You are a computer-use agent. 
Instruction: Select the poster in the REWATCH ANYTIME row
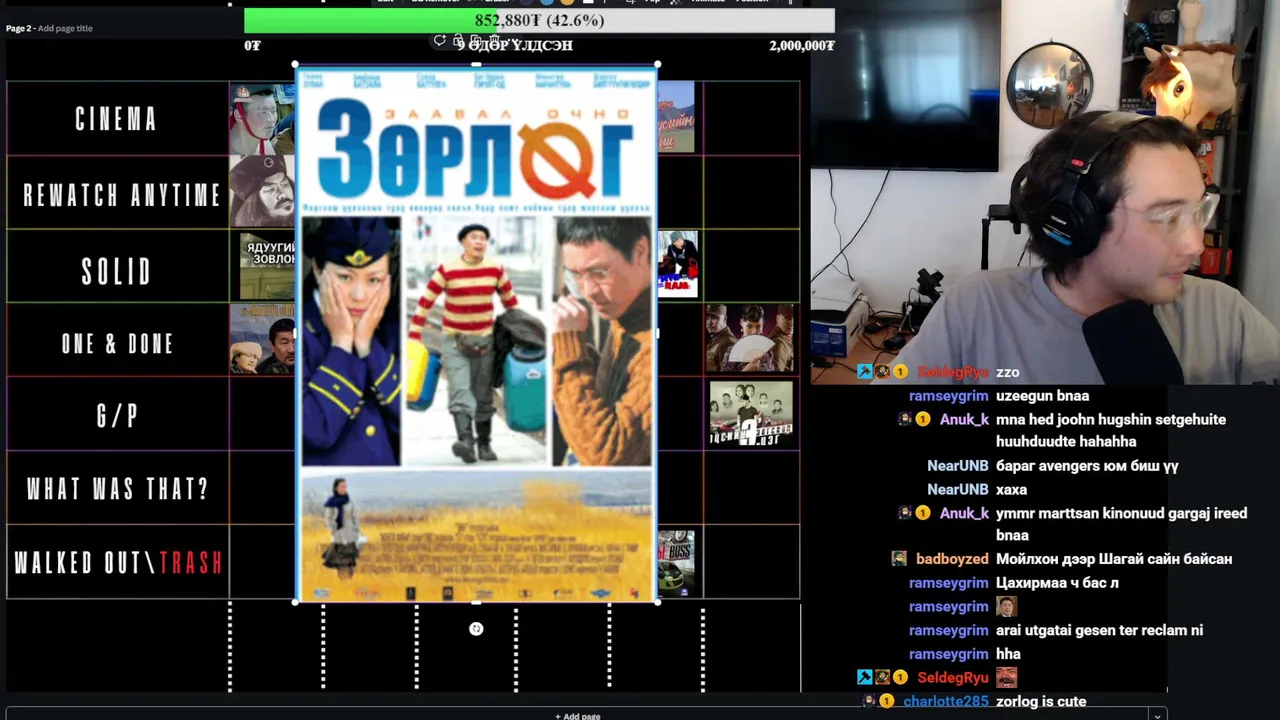(262, 191)
